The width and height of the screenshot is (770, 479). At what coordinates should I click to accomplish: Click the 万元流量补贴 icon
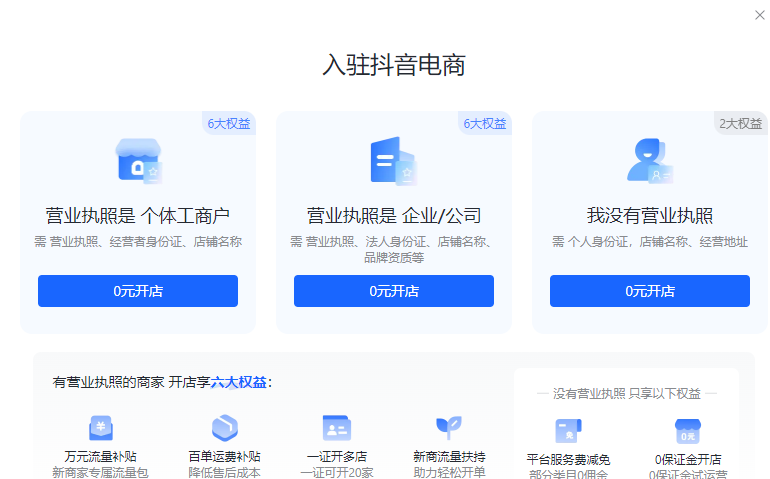click(101, 428)
